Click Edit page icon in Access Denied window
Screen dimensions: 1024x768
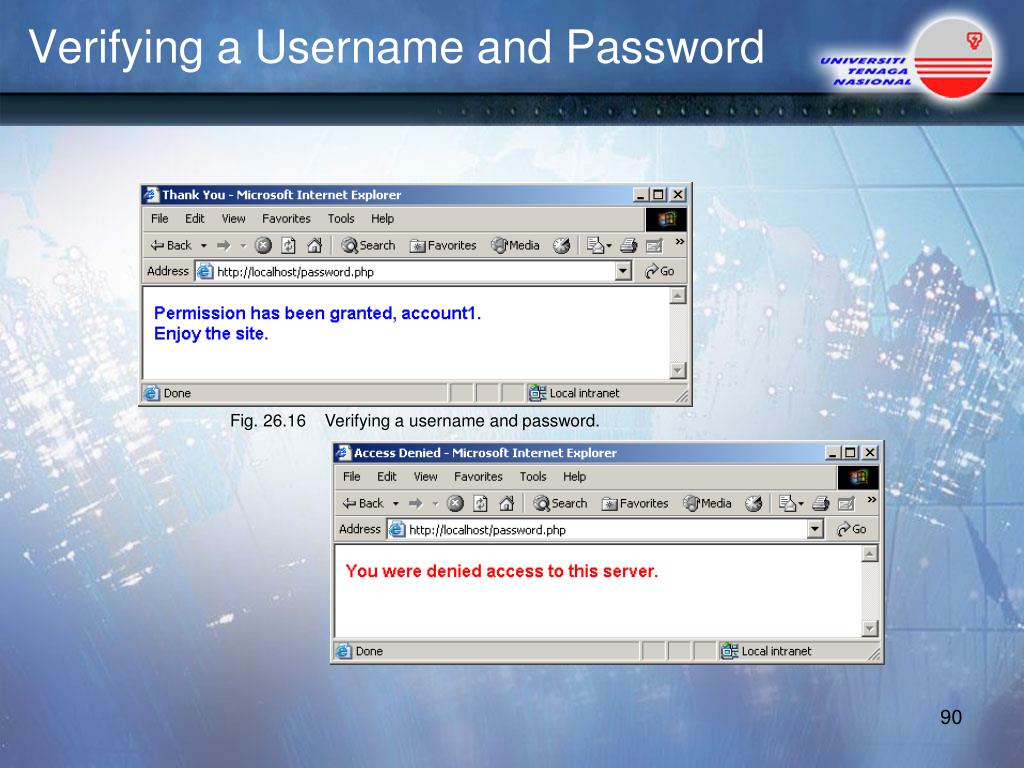(x=846, y=504)
